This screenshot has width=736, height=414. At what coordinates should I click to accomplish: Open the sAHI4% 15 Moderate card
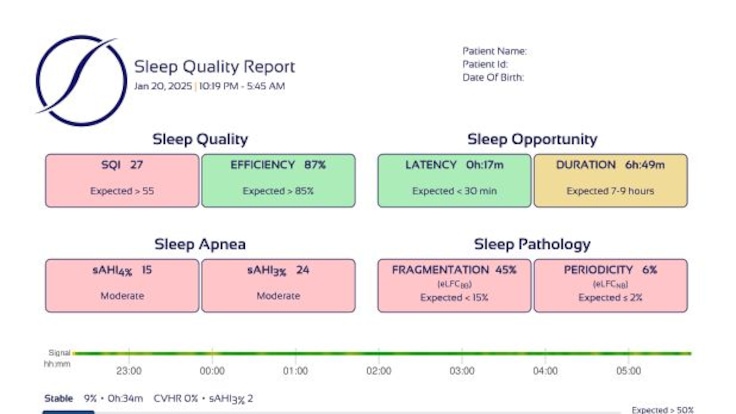123,285
